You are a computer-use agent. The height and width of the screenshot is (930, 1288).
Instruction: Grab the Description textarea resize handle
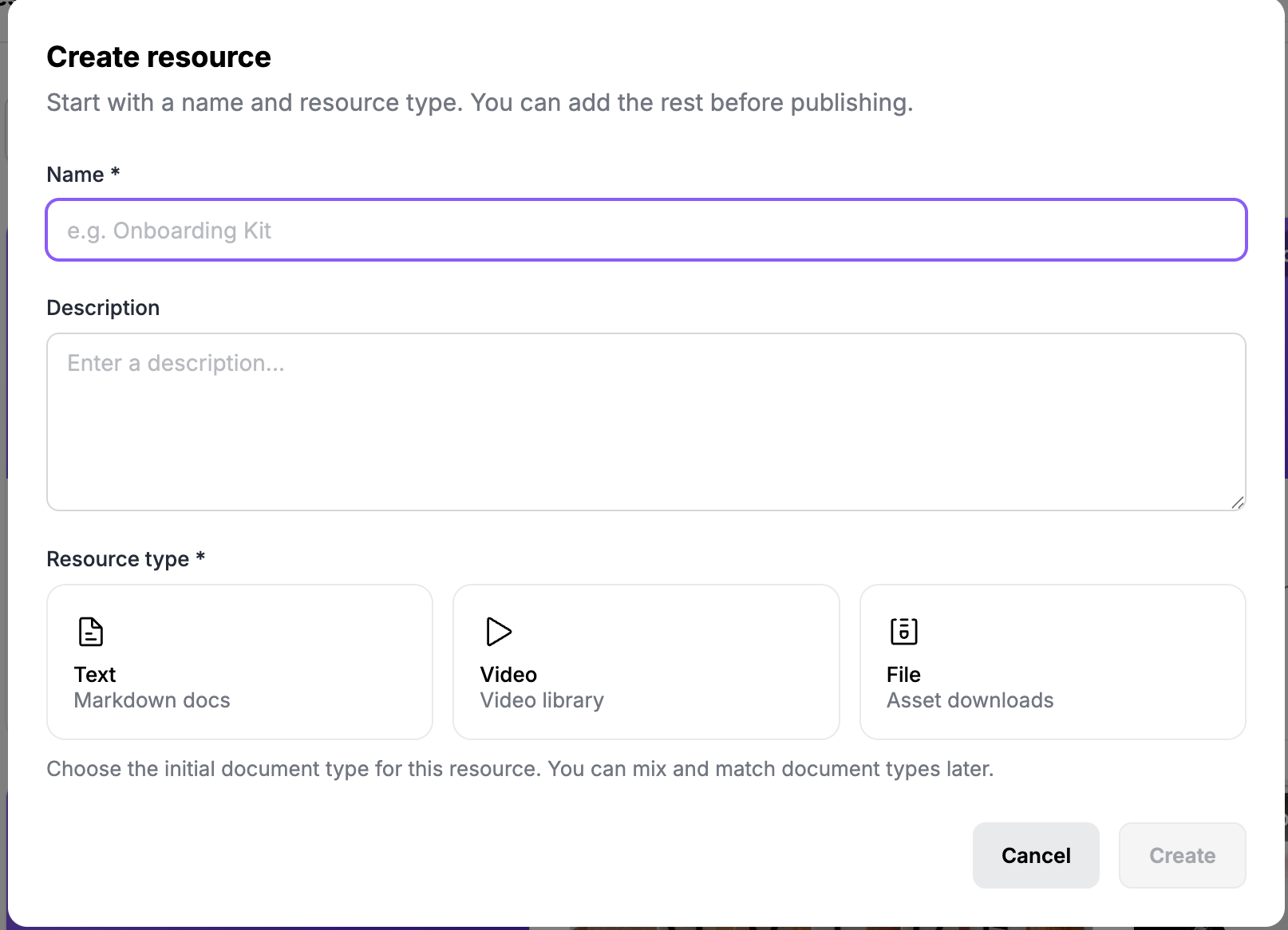click(x=1237, y=502)
